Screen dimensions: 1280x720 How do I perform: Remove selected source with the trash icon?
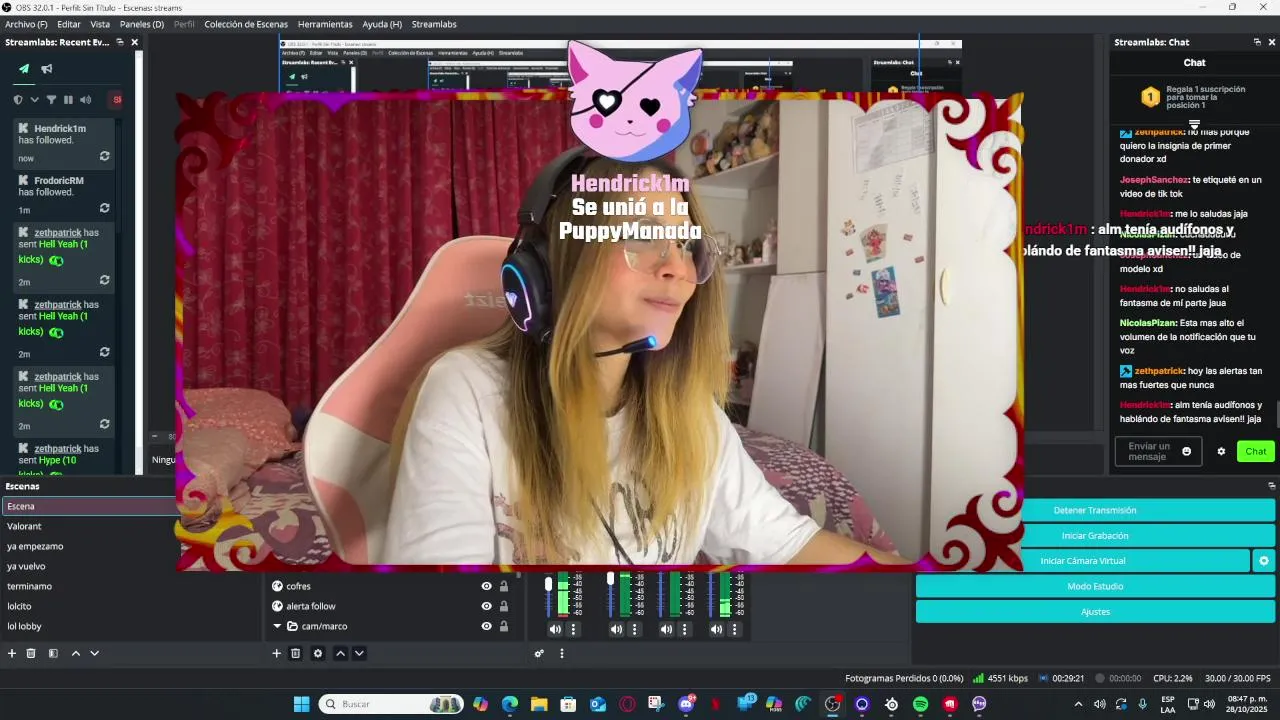[x=295, y=653]
